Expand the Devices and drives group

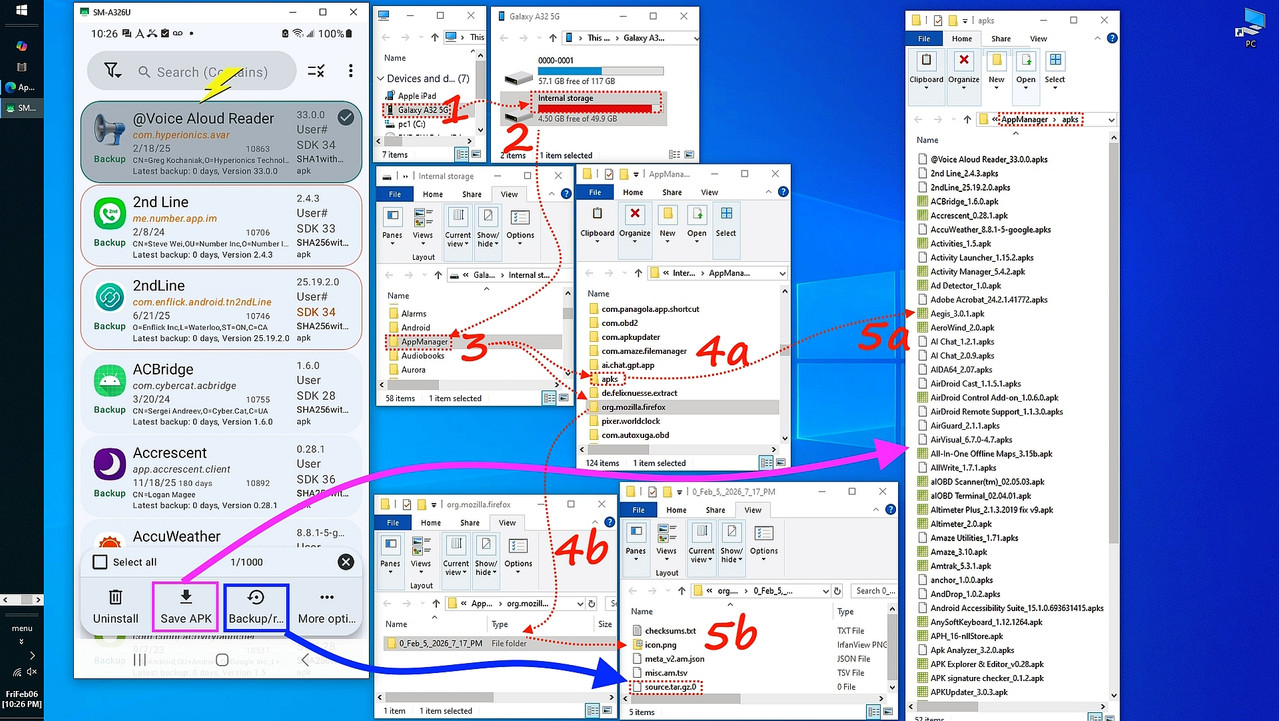coord(381,78)
